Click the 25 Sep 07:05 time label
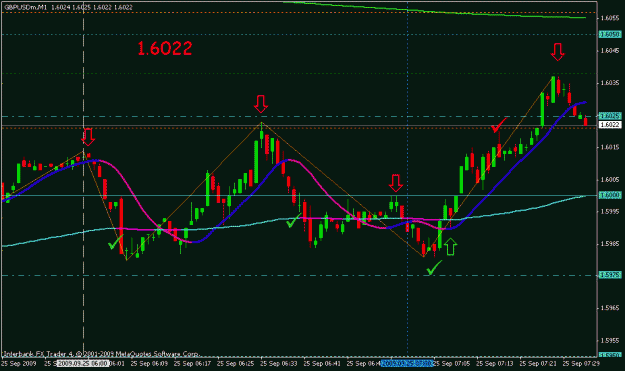This screenshot has height=371, width=625. point(452,363)
